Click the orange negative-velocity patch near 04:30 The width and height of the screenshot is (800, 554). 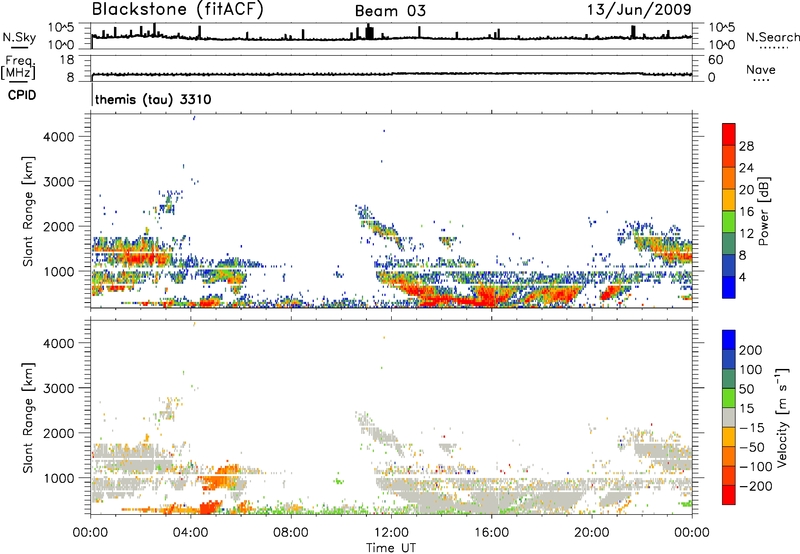coord(210,508)
